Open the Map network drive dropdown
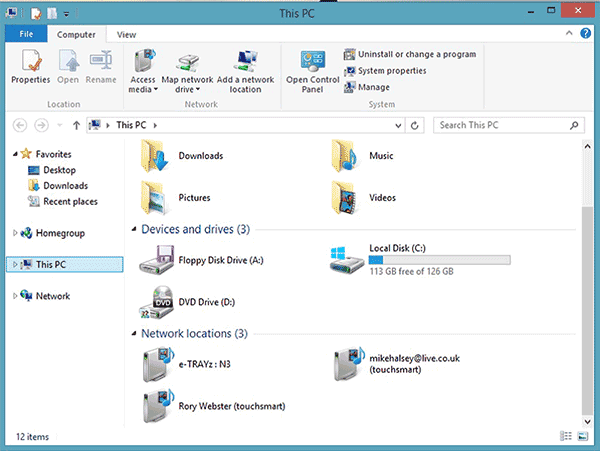 [x=189, y=88]
